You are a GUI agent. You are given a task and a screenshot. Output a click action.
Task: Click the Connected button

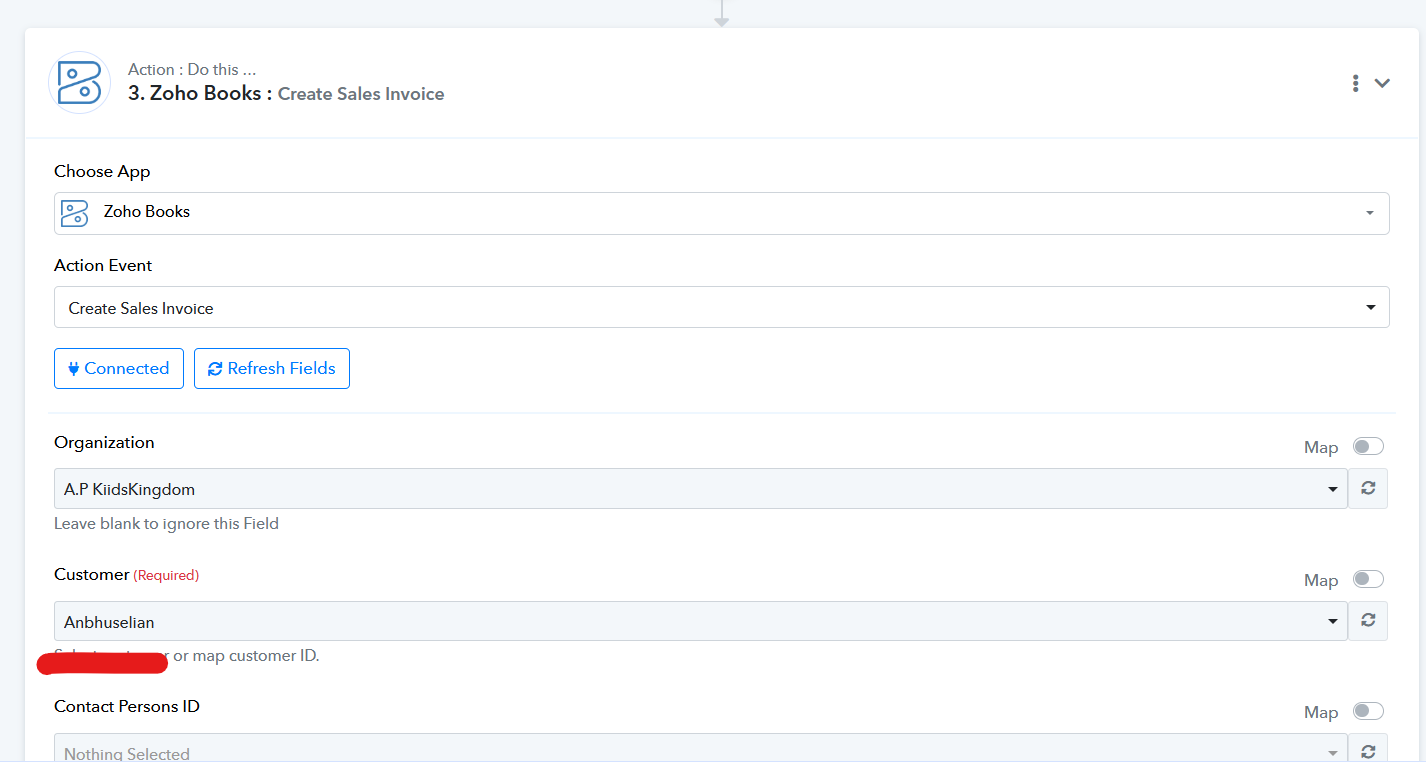tap(119, 368)
